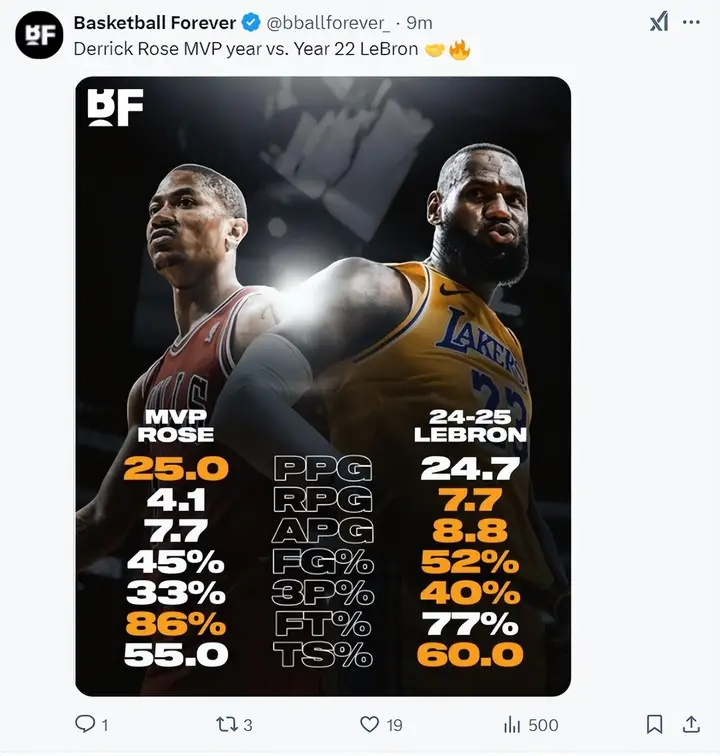Repost this post via retweet icon
The height and width of the screenshot is (756, 720).
(227, 724)
